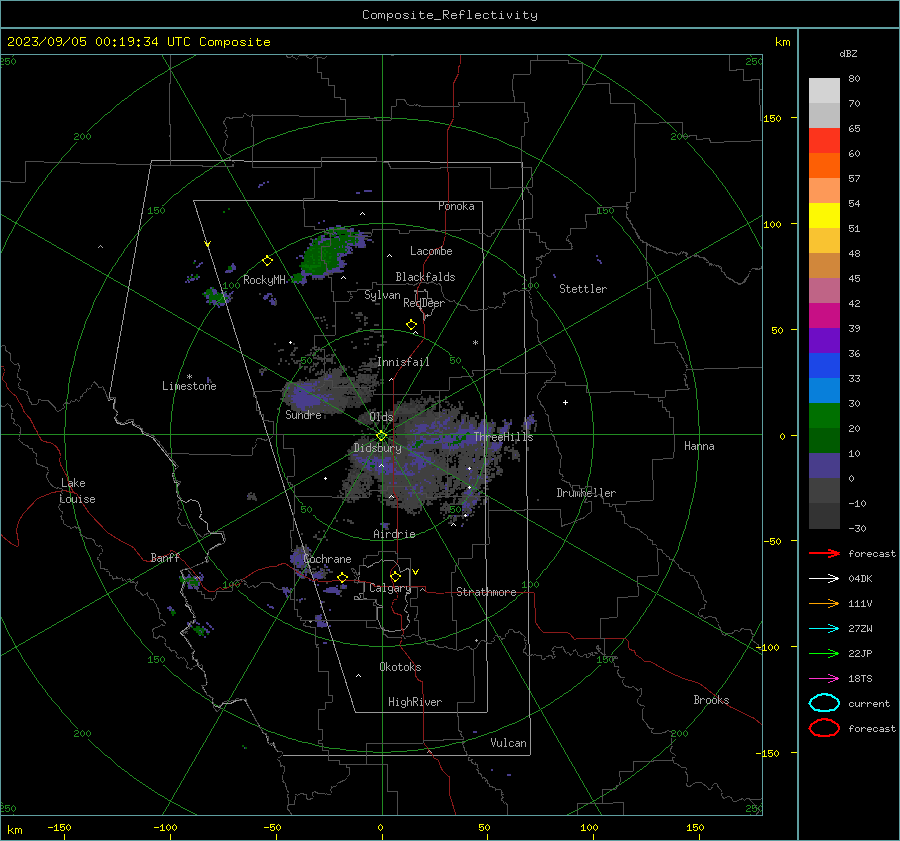Click the Banff label
The height and width of the screenshot is (841, 900).
tap(165, 557)
